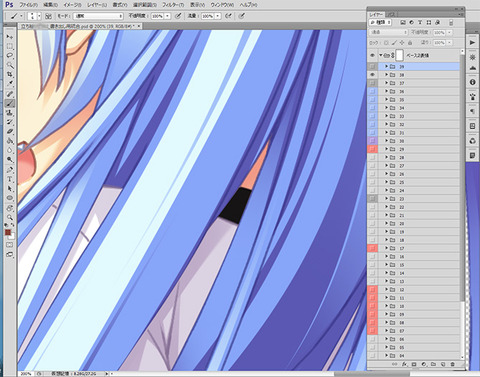Viewport: 480px width, 377px height.
Task: Open the flow slider arrow
Action: point(218,16)
